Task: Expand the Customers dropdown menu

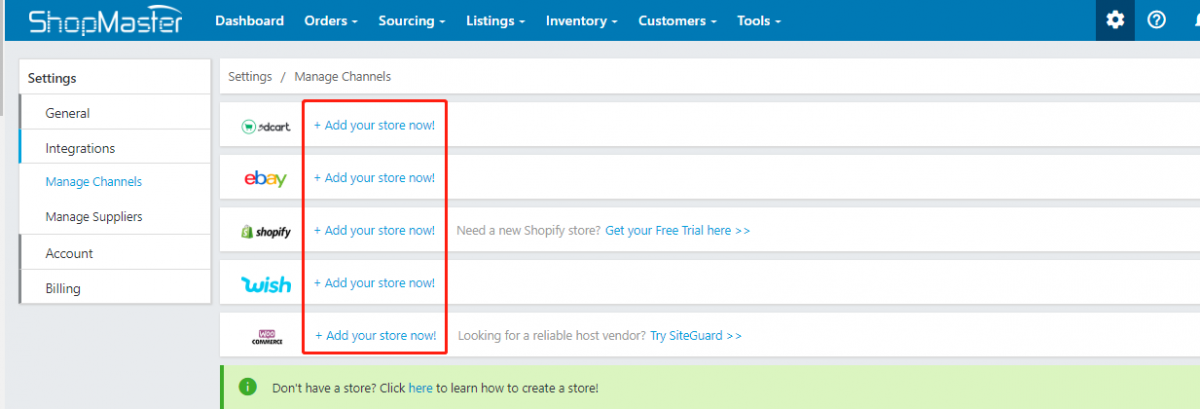Action: click(x=677, y=21)
